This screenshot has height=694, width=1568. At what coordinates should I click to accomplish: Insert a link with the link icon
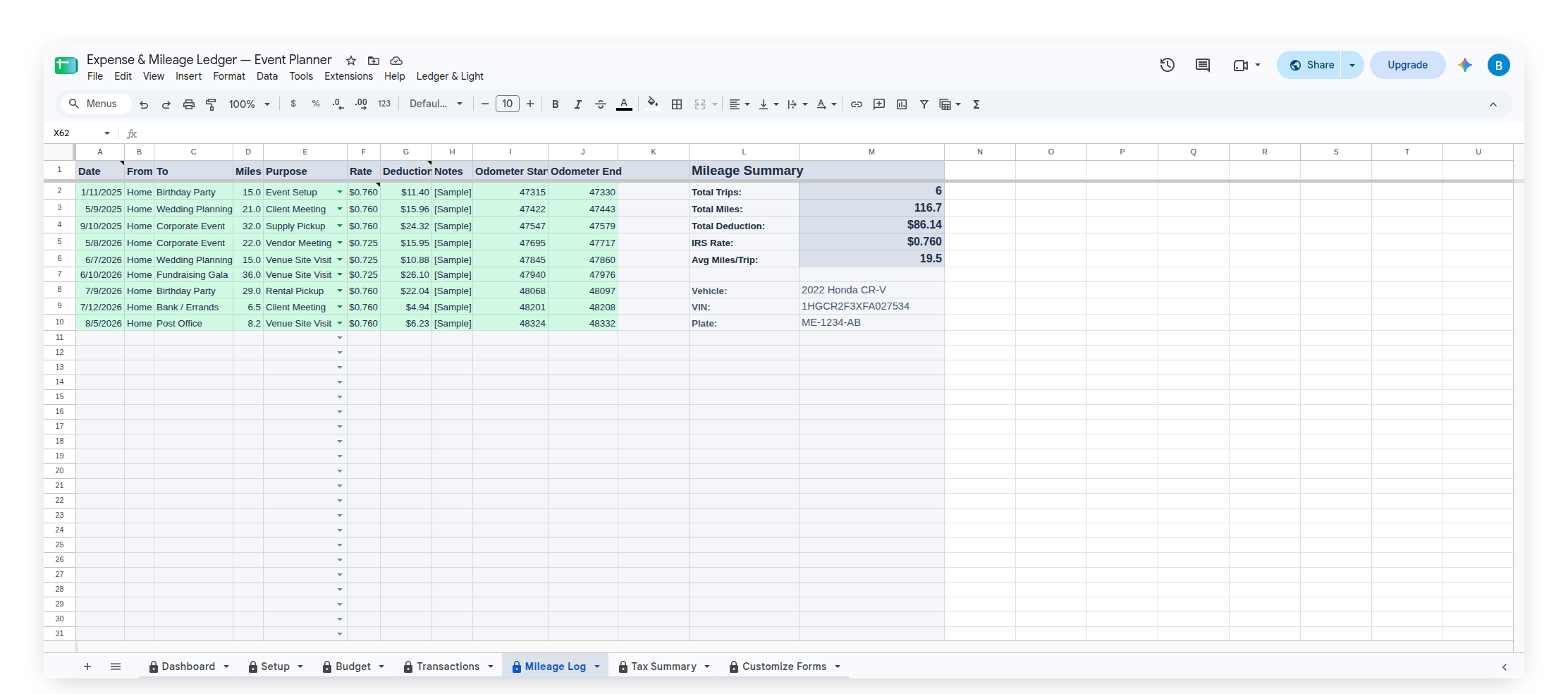tap(857, 104)
